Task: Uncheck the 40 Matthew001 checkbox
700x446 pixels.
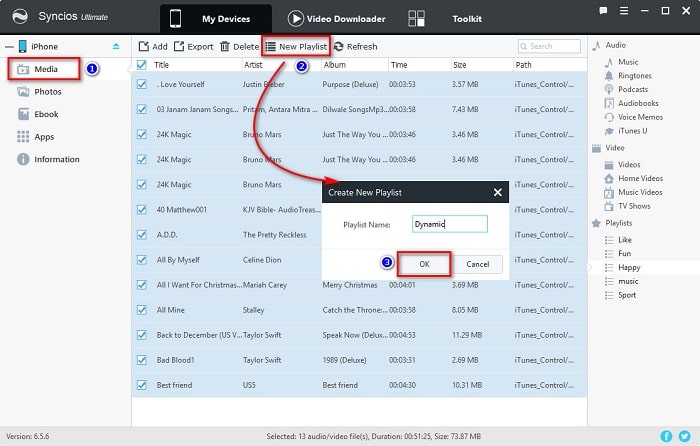Action: click(142, 209)
